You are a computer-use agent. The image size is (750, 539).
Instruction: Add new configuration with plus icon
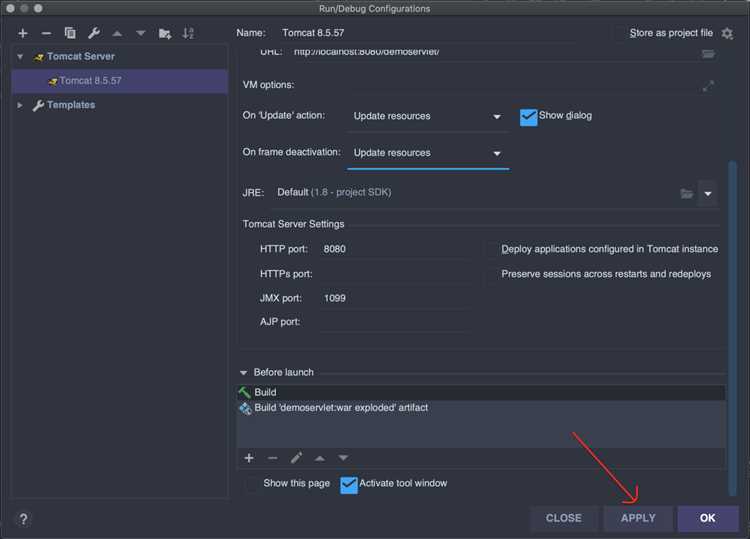tap(22, 33)
